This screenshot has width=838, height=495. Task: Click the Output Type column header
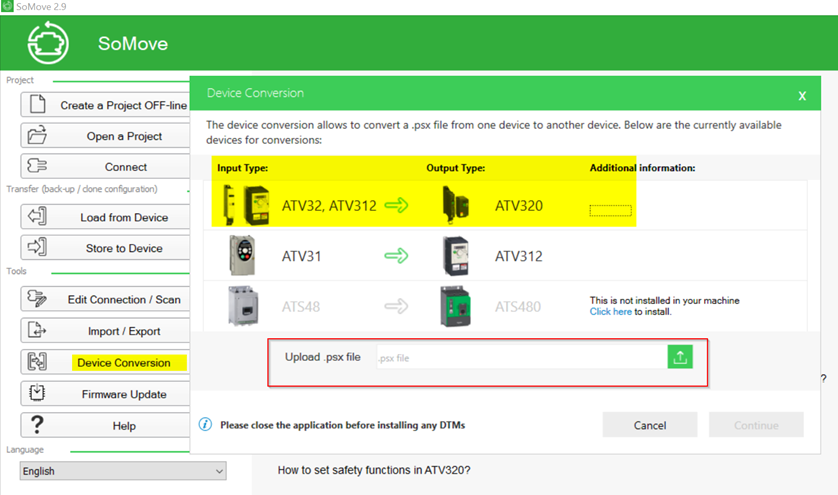[x=455, y=168]
